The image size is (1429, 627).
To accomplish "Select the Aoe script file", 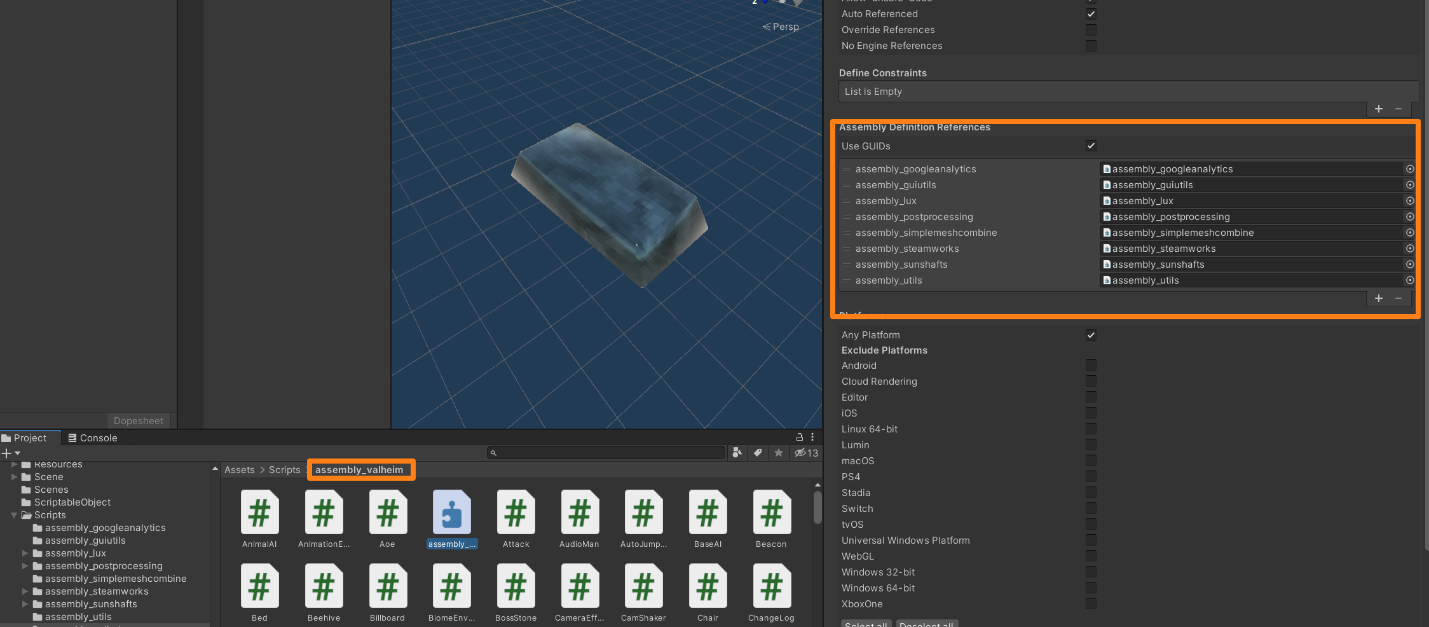I will coord(387,519).
